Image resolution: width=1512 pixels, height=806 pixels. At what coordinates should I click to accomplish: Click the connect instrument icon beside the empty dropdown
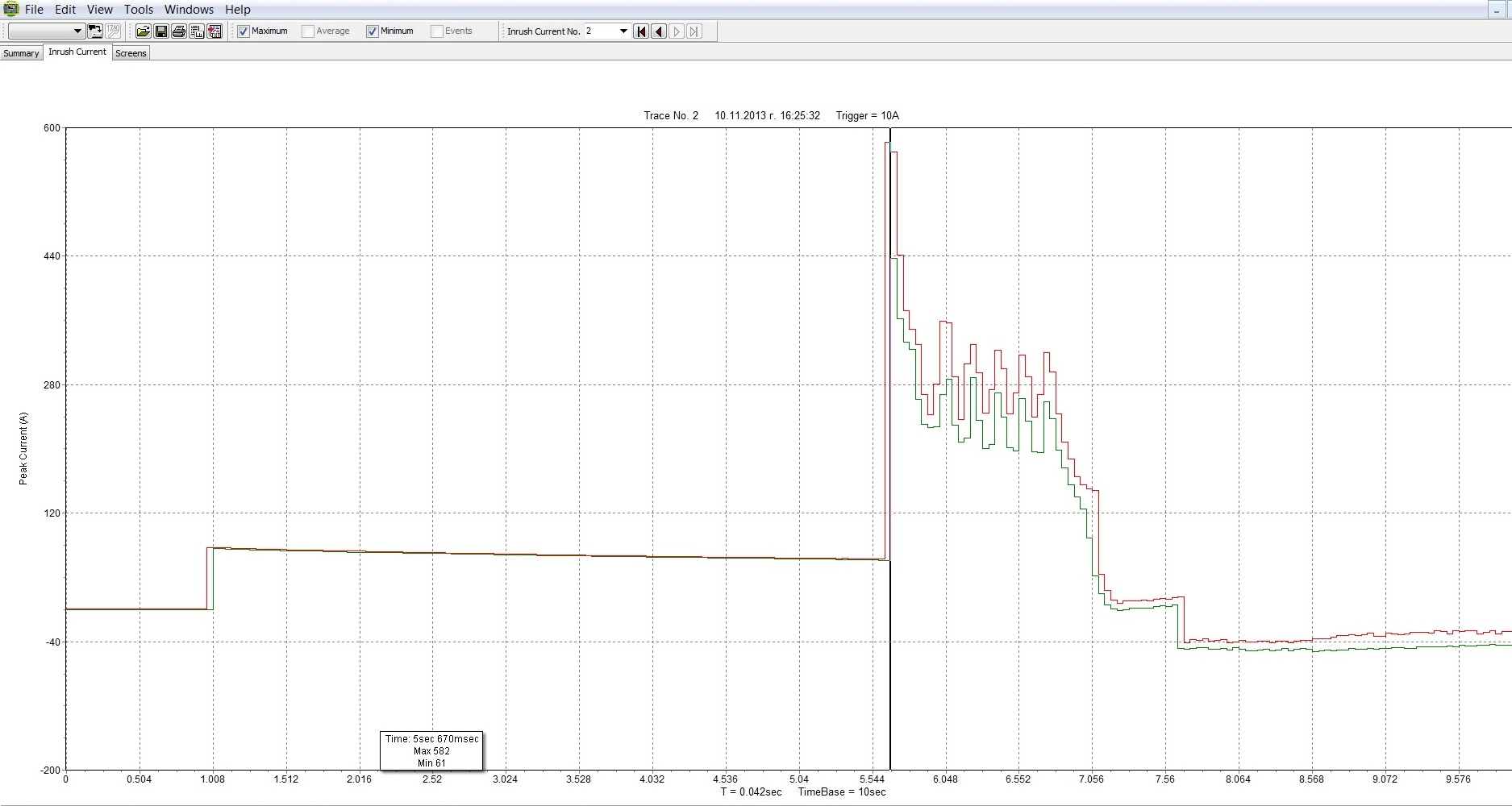(95, 31)
